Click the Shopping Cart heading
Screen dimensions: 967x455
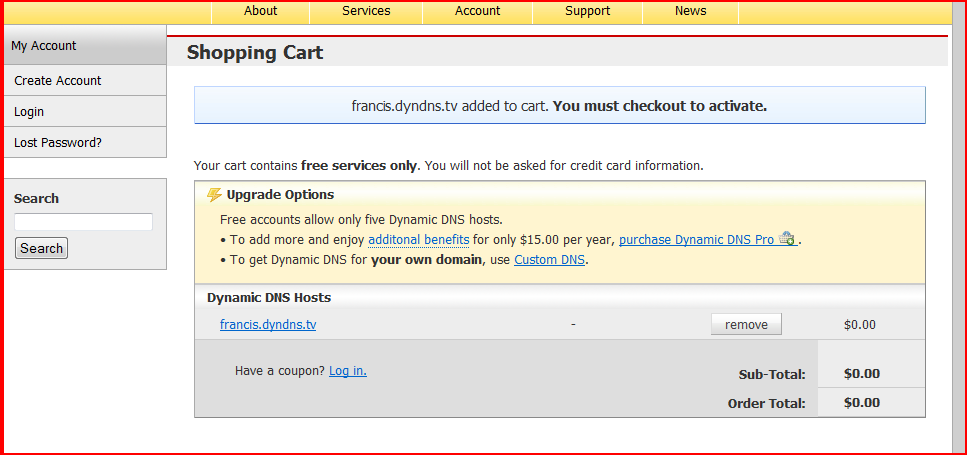coord(255,52)
